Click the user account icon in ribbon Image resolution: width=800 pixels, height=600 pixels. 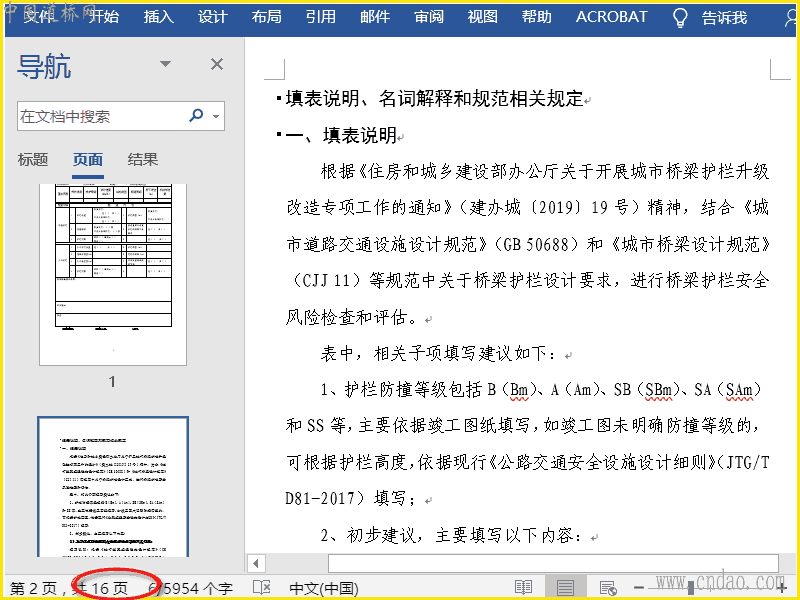790,18
